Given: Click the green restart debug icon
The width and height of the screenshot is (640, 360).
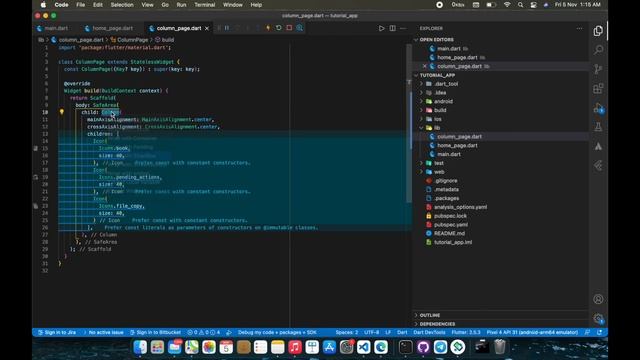Looking at the screenshot, I should [x=279, y=28].
